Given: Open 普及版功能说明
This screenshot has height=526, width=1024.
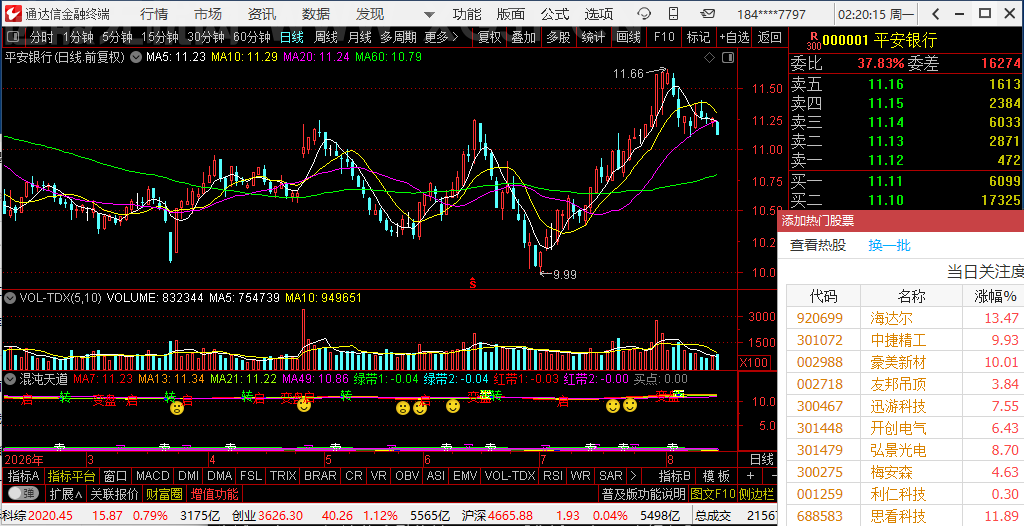Looking at the screenshot, I should [x=643, y=493].
